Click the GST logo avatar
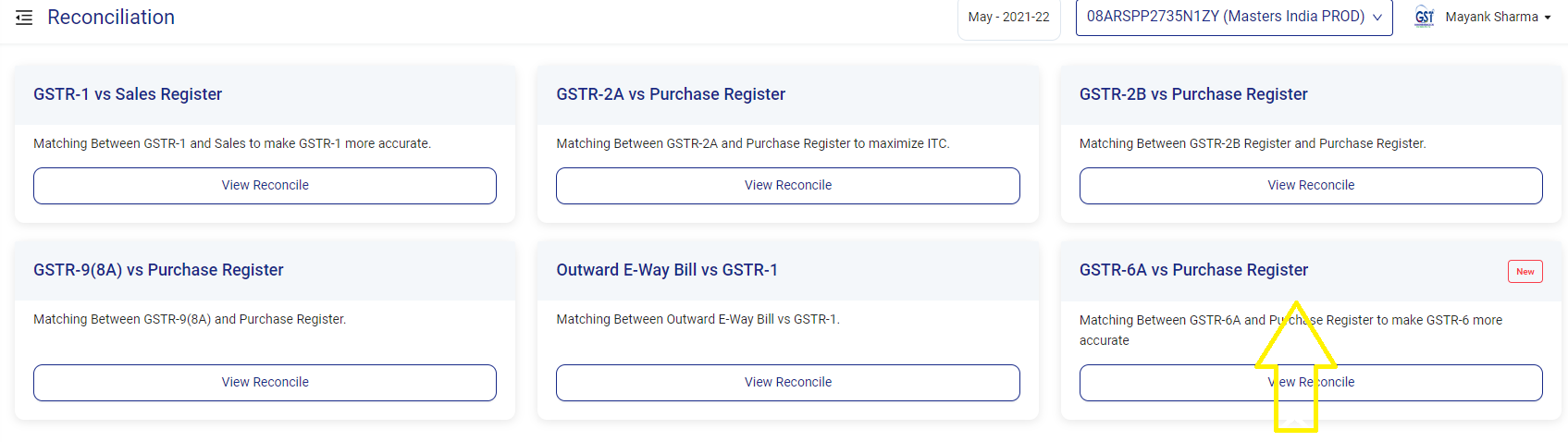This screenshot has width=1568, height=442. 1424,18
